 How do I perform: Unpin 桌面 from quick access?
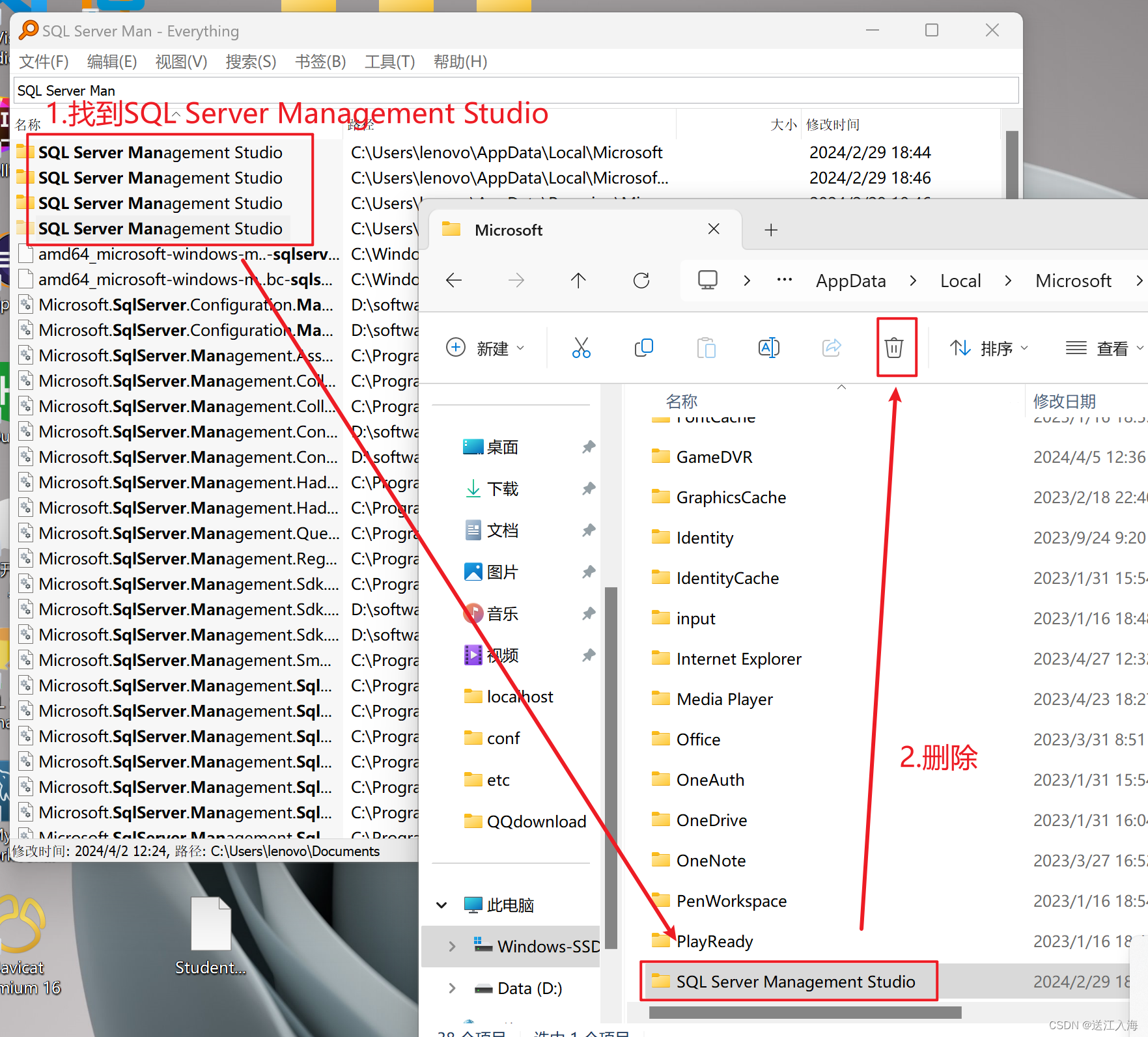click(589, 447)
